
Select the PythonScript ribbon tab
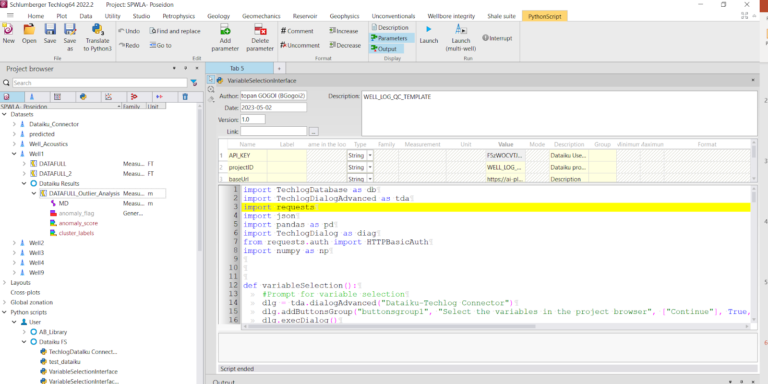coord(545,16)
